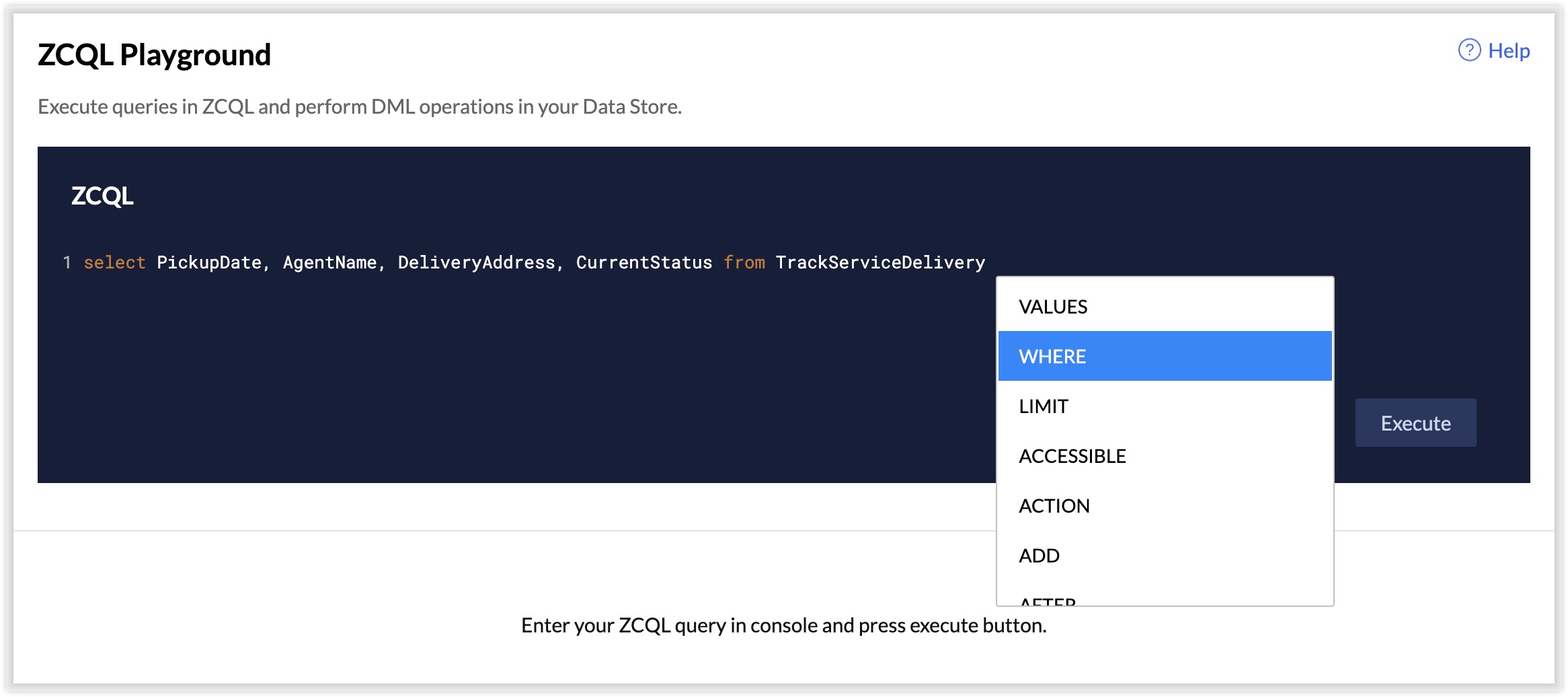Click the from keyword in the query

coord(744,262)
